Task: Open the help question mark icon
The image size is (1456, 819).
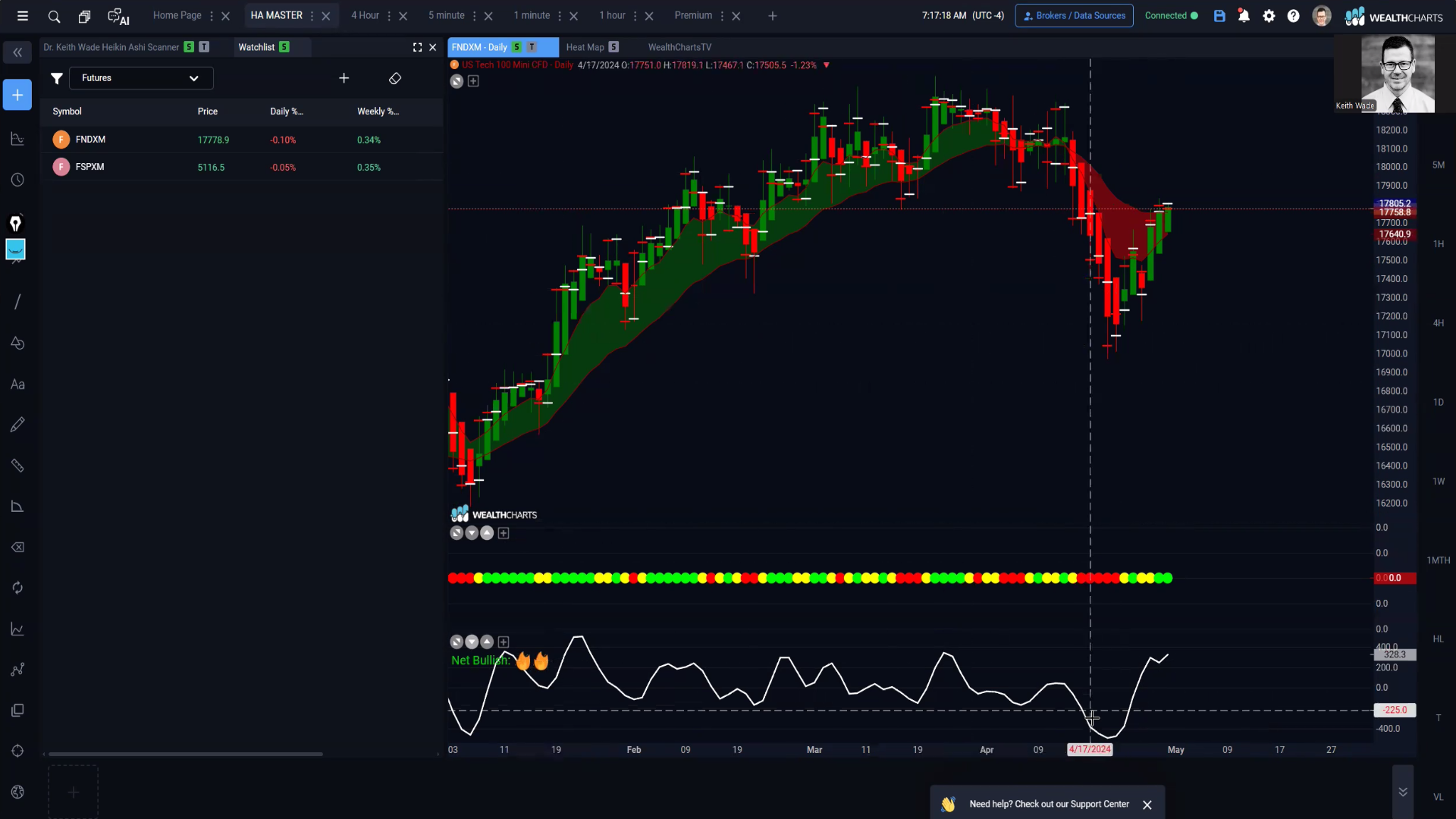Action: tap(1294, 16)
